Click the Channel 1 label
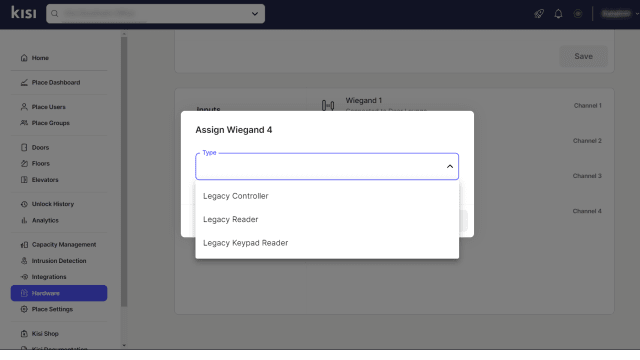Viewport: 640px width, 360px height. click(587, 106)
